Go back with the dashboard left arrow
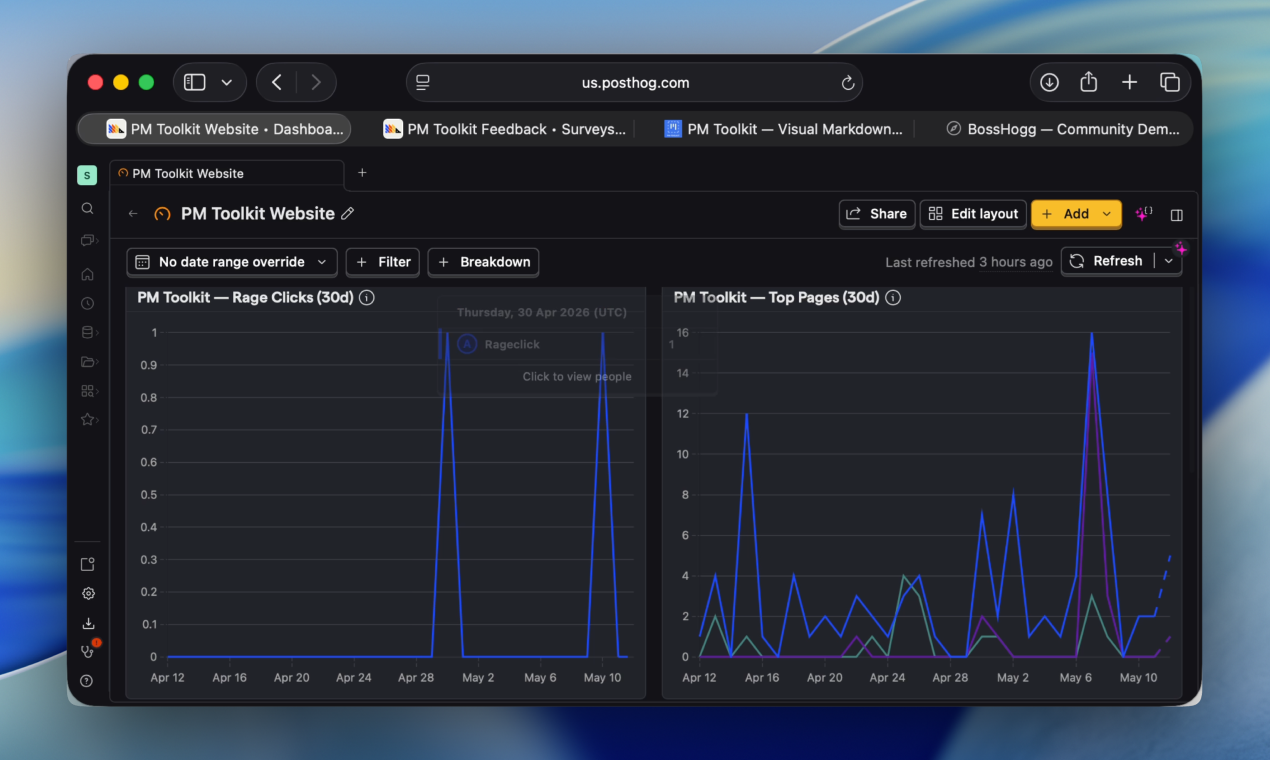Screen dimensions: 1270x760 pos(133,214)
